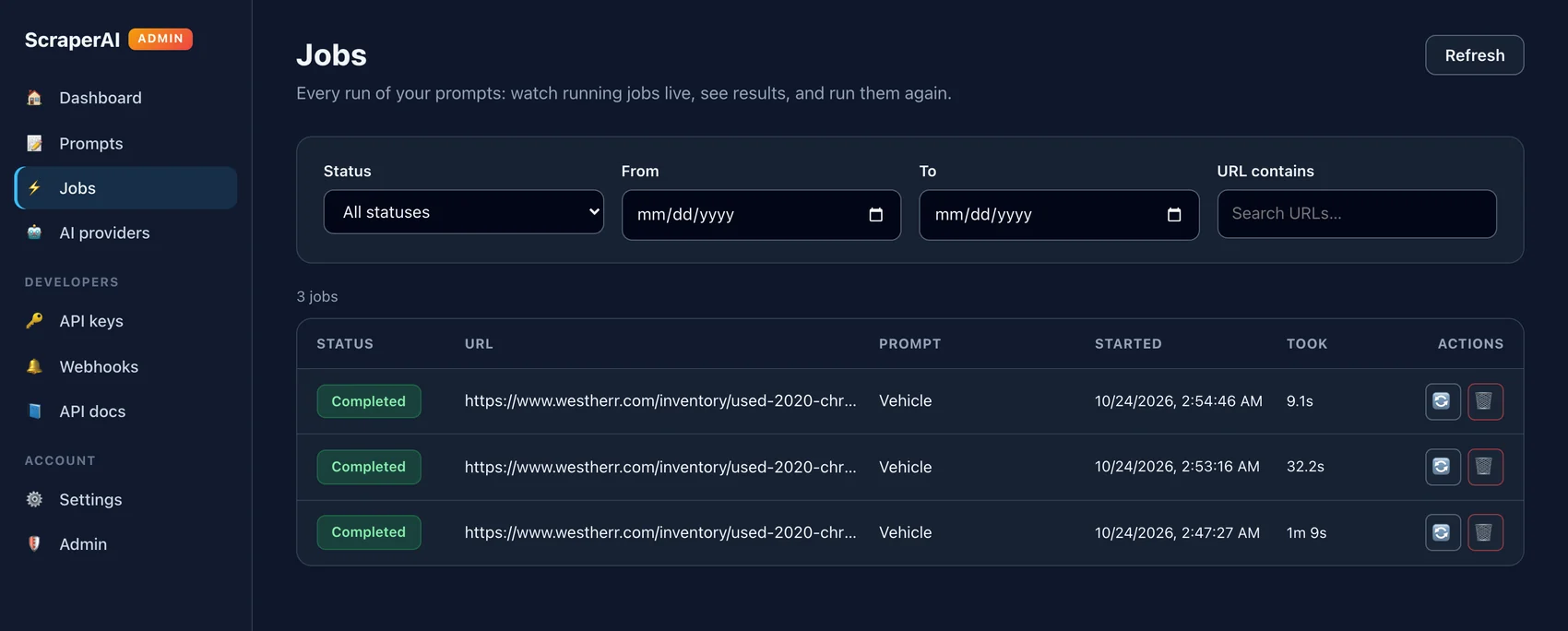This screenshot has width=1568, height=631.
Task: Delete the job that took 32.2s
Action: click(x=1485, y=467)
